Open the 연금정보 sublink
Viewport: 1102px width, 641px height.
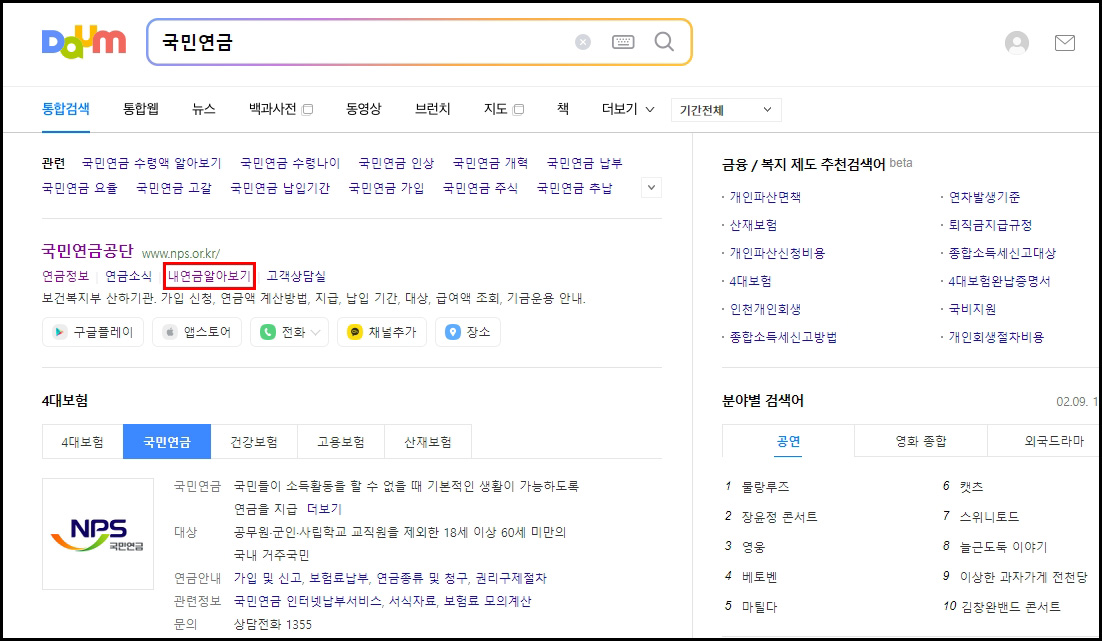tap(65, 276)
